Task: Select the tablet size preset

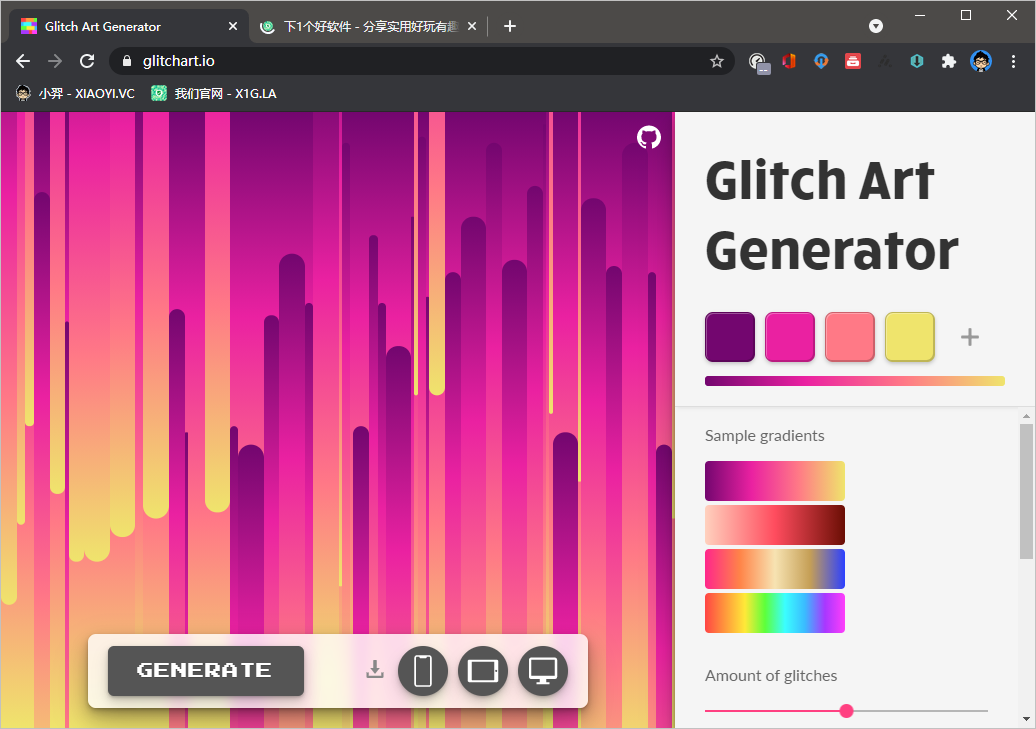Action: (483, 670)
